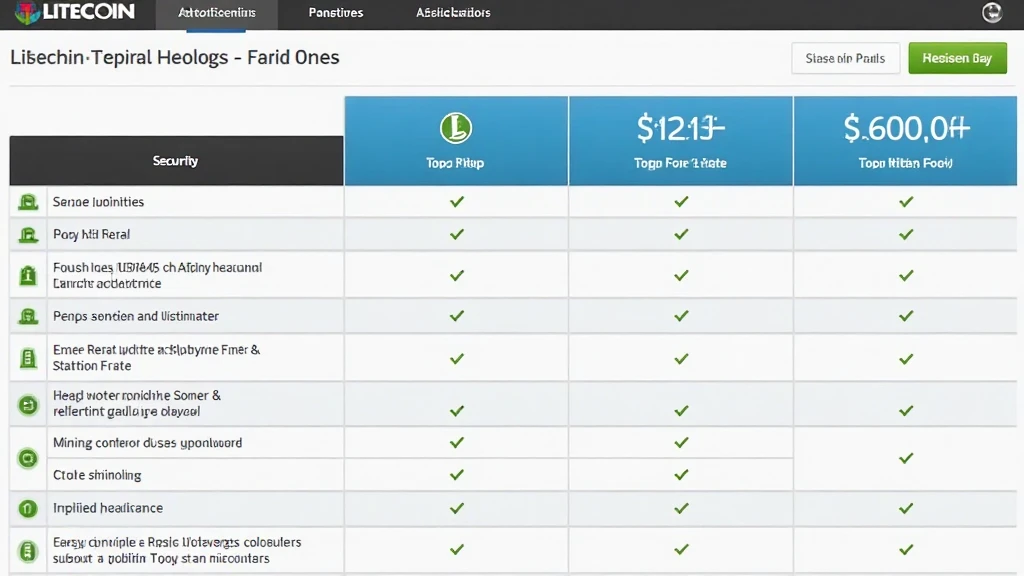Toggle Senoe luoinities check under Topo Ritap
The width and height of the screenshot is (1024, 576).
point(456,202)
